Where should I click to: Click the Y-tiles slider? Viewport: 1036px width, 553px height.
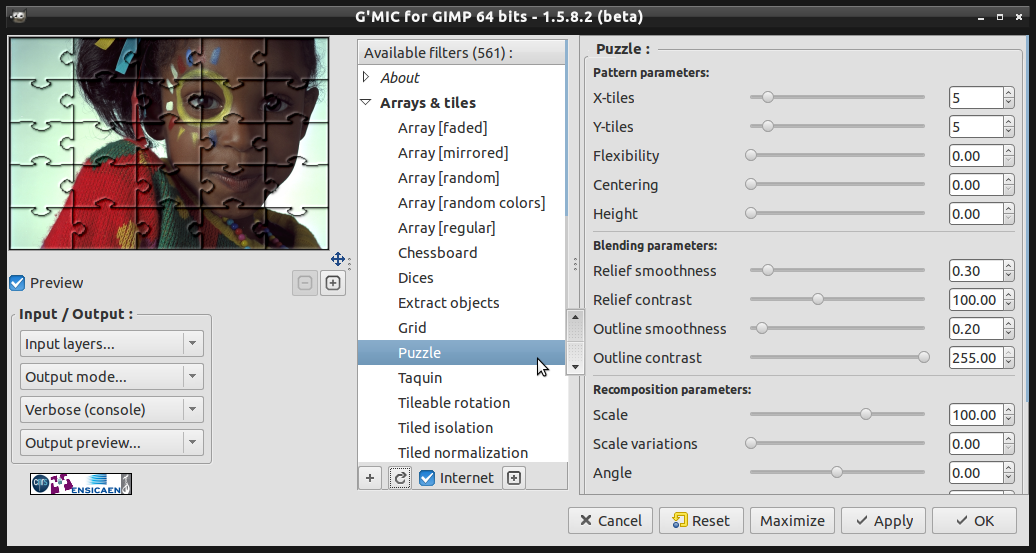[x=837, y=126]
